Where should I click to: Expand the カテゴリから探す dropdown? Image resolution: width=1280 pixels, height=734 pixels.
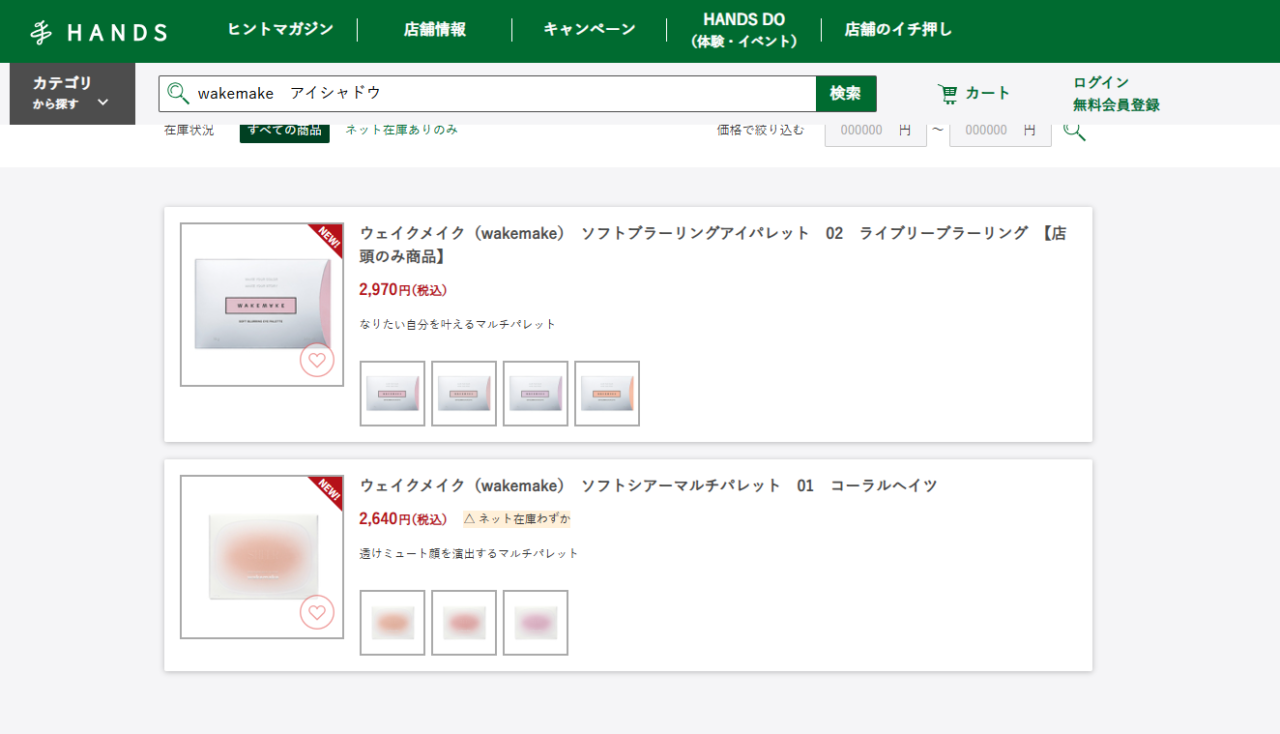72,93
